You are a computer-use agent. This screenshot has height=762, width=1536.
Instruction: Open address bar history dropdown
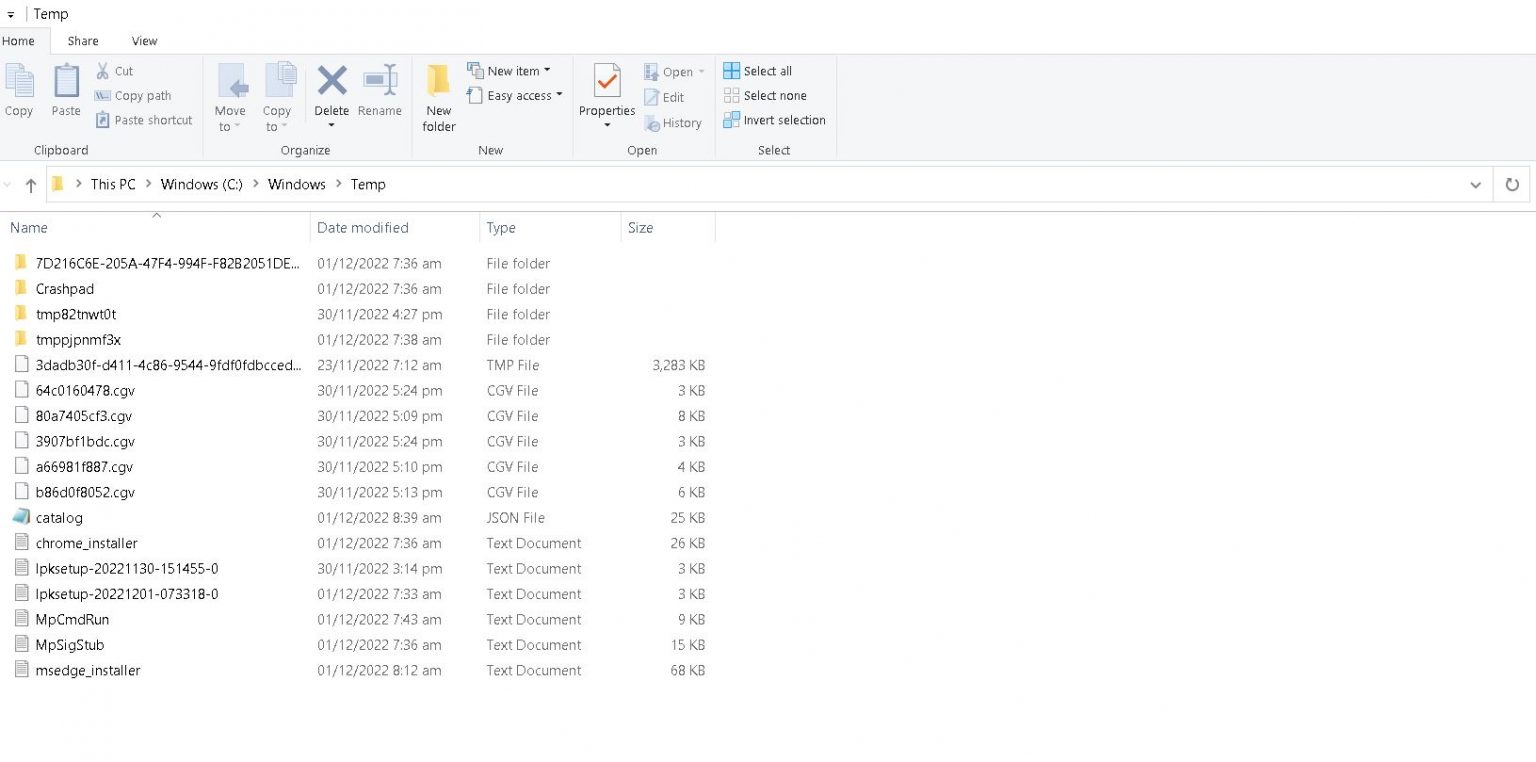(x=1475, y=185)
